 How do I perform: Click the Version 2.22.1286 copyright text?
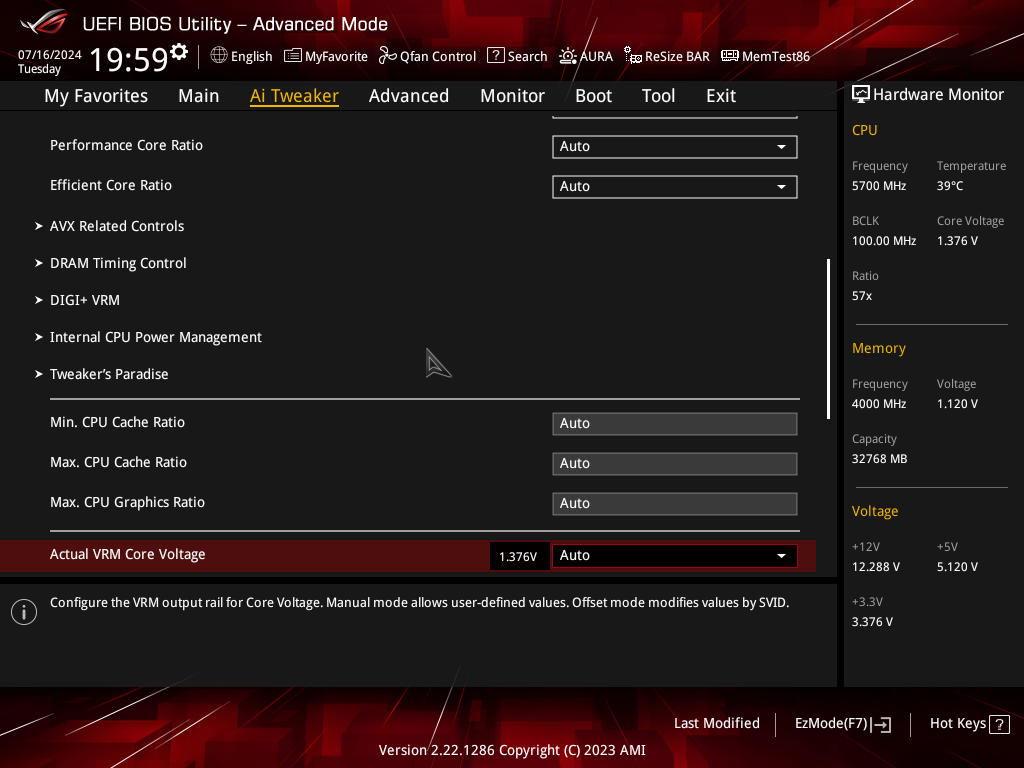click(512, 750)
